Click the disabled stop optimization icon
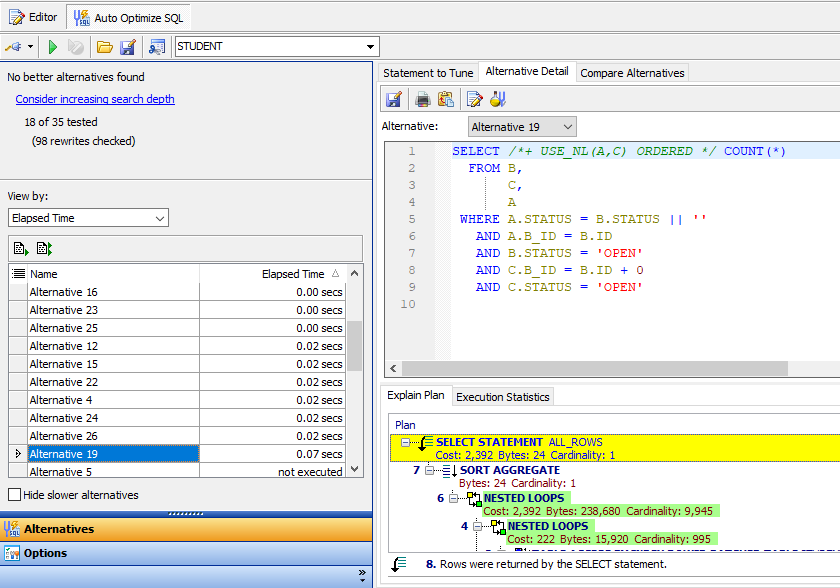The image size is (840, 588). tap(76, 47)
